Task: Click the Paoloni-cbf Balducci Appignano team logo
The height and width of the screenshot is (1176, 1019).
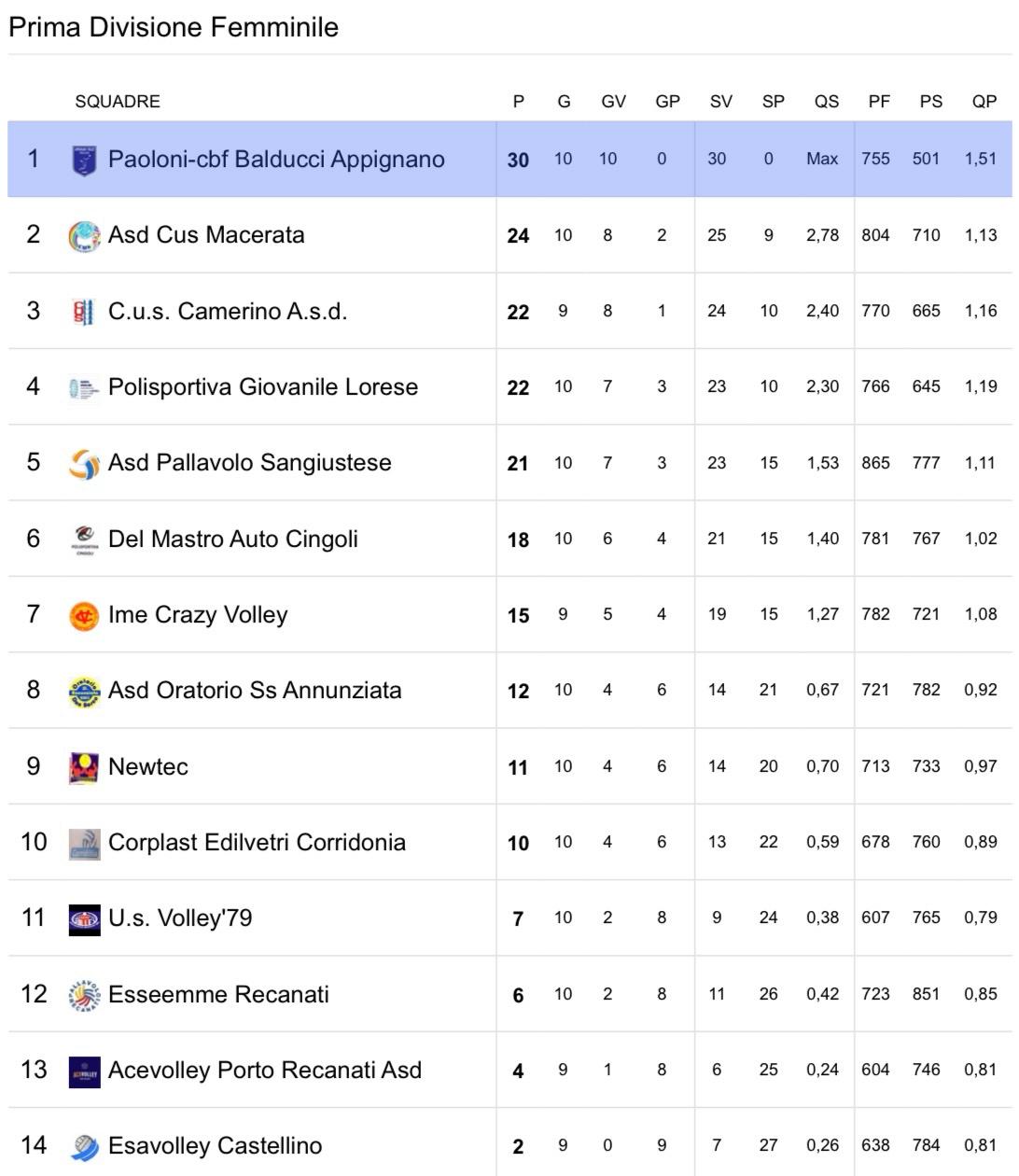Action: click(x=84, y=161)
